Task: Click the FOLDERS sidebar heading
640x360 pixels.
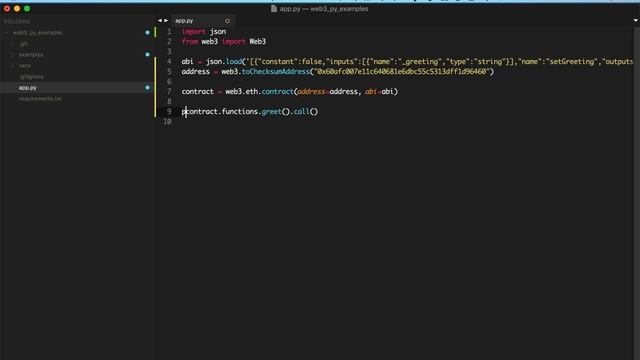Action: [17, 21]
